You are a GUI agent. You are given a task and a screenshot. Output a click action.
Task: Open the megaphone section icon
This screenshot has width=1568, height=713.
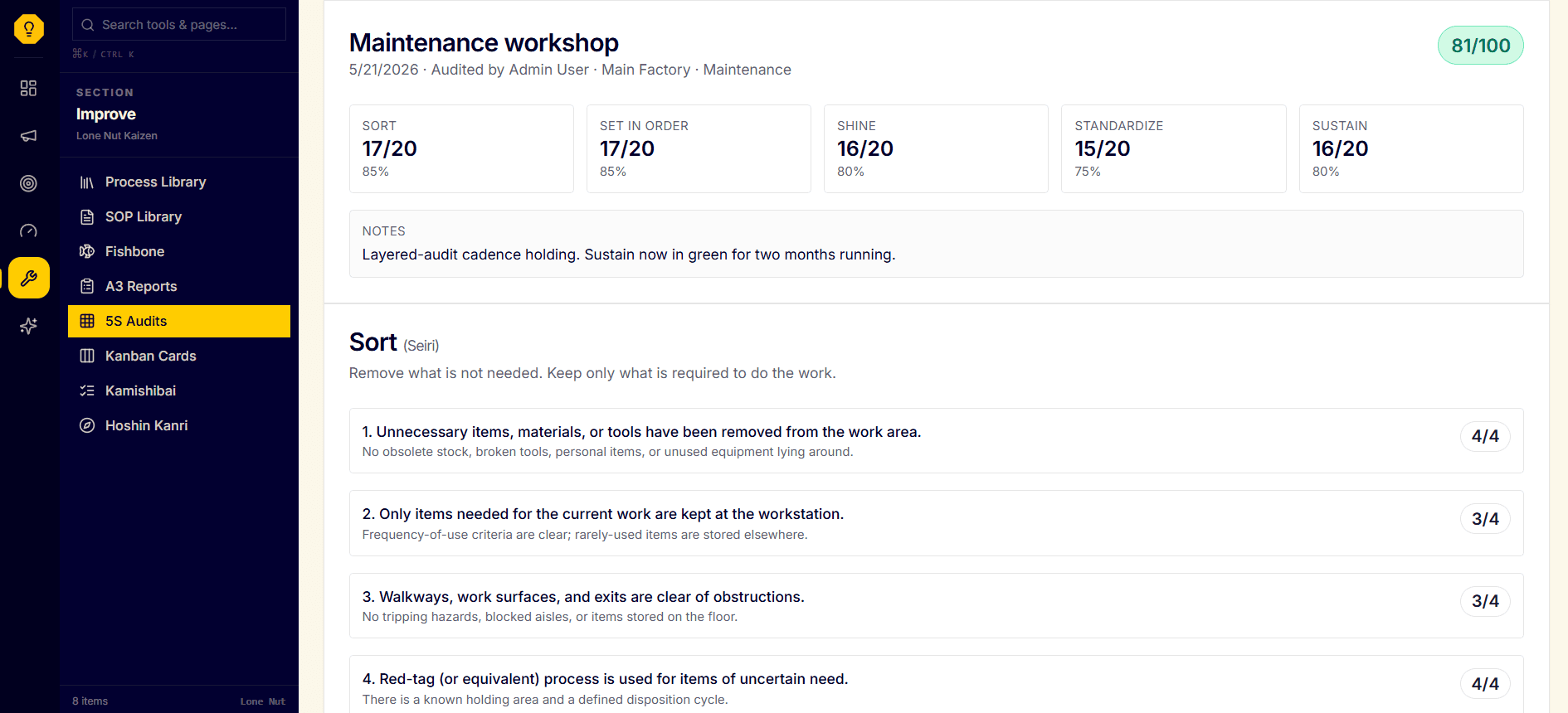29,135
